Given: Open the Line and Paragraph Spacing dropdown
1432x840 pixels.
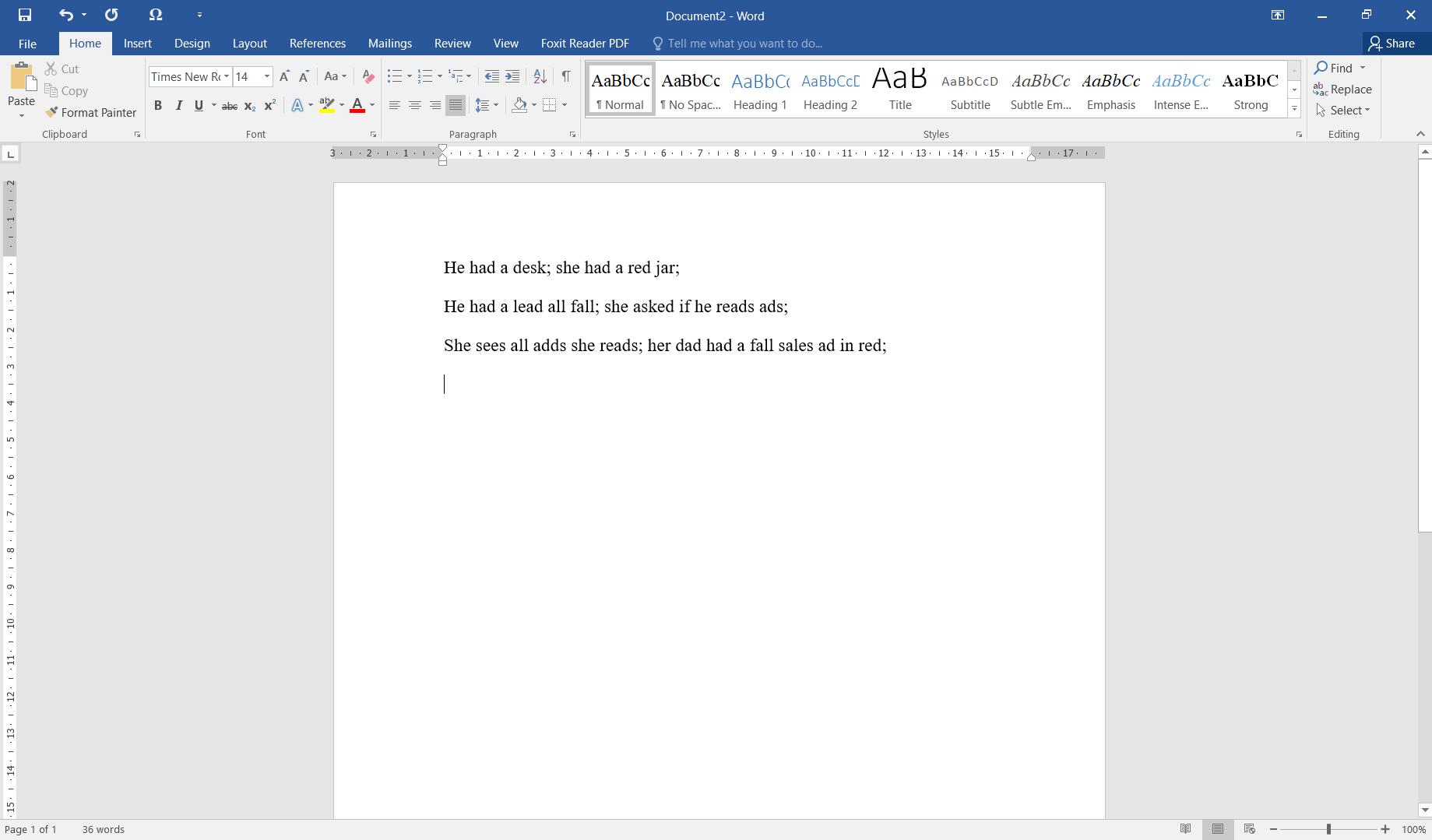Looking at the screenshot, I should 487,105.
